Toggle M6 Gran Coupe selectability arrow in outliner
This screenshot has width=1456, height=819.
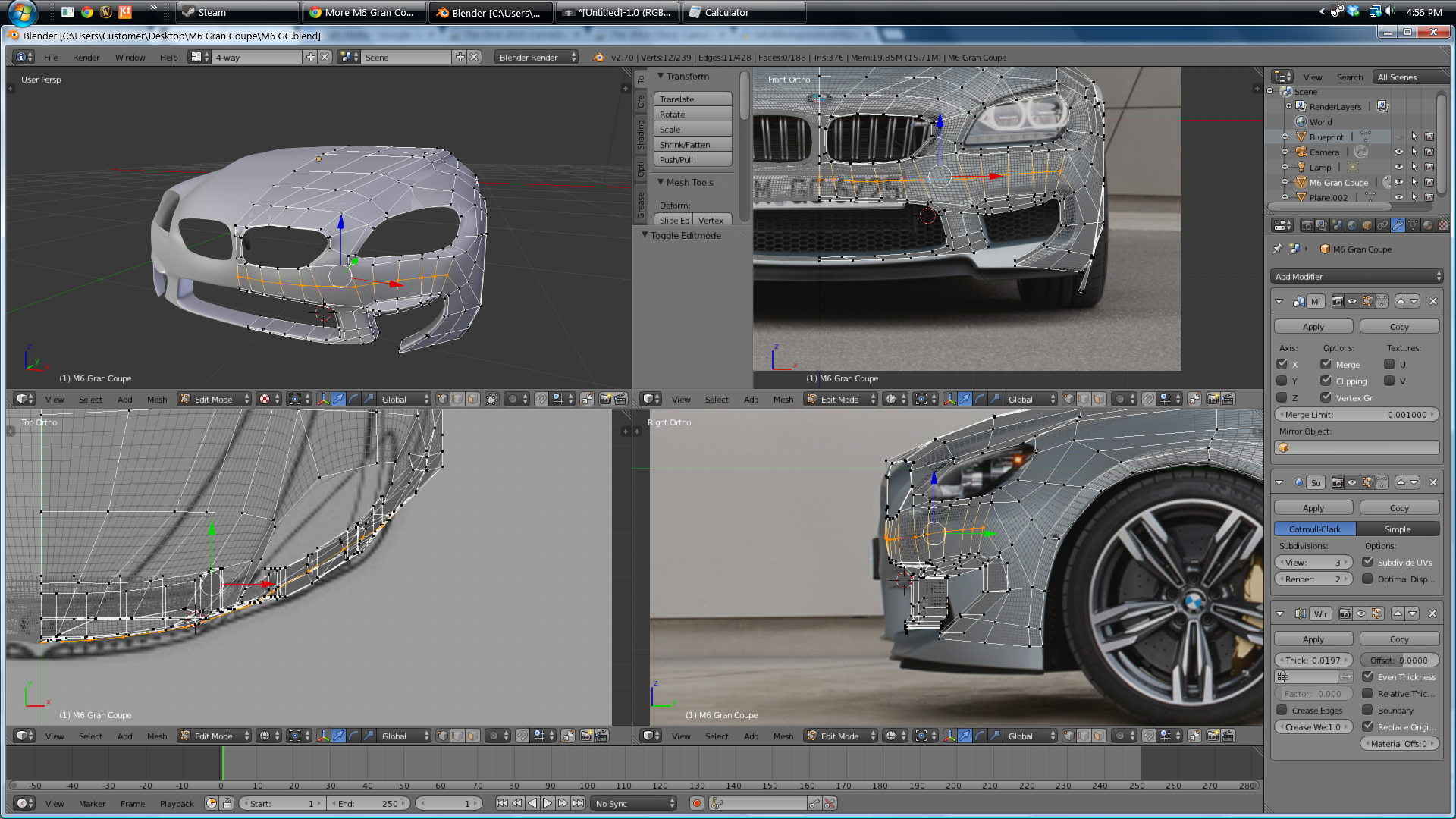tap(1414, 182)
